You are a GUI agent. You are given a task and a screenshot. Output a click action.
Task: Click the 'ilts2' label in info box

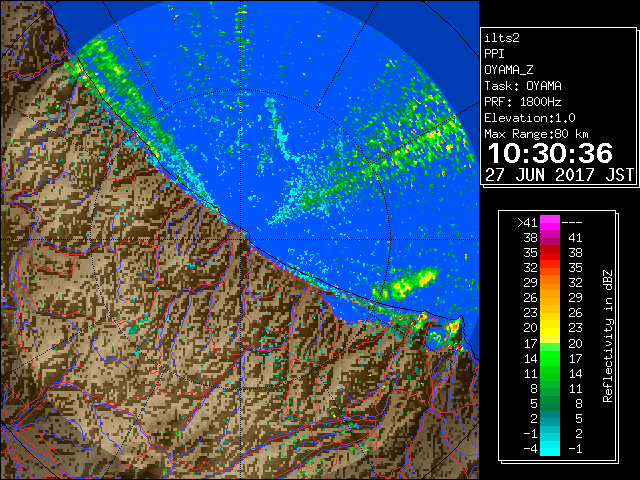(x=502, y=38)
